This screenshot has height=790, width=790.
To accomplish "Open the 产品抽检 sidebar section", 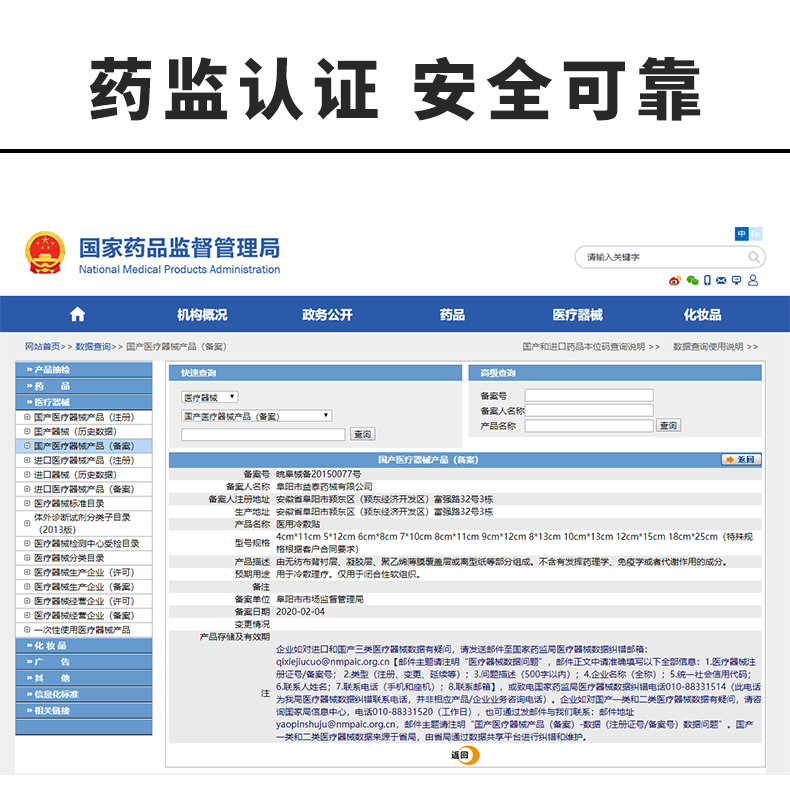I will [84, 370].
